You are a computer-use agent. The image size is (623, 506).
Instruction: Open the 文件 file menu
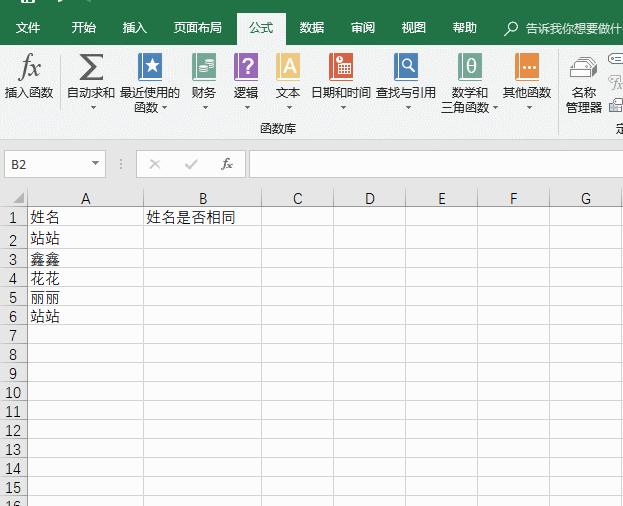tap(28, 28)
